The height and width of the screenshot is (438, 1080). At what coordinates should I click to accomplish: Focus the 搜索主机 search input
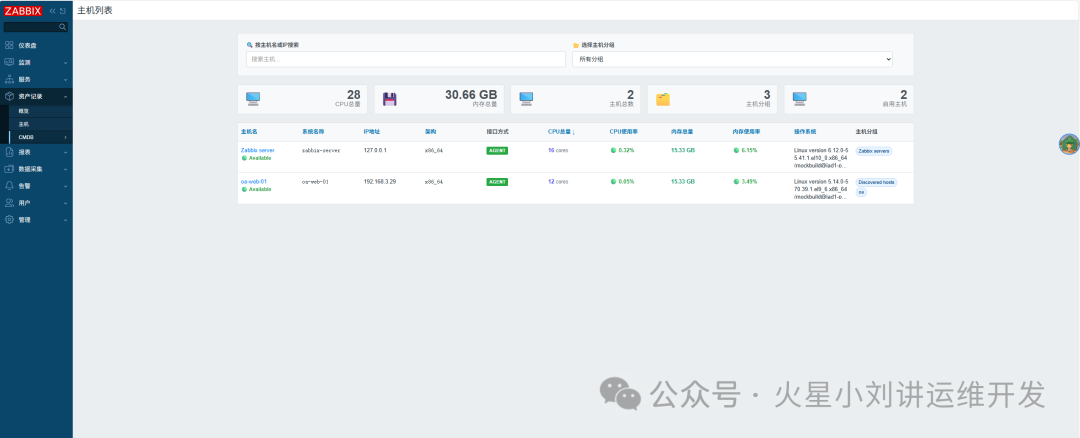pos(406,59)
